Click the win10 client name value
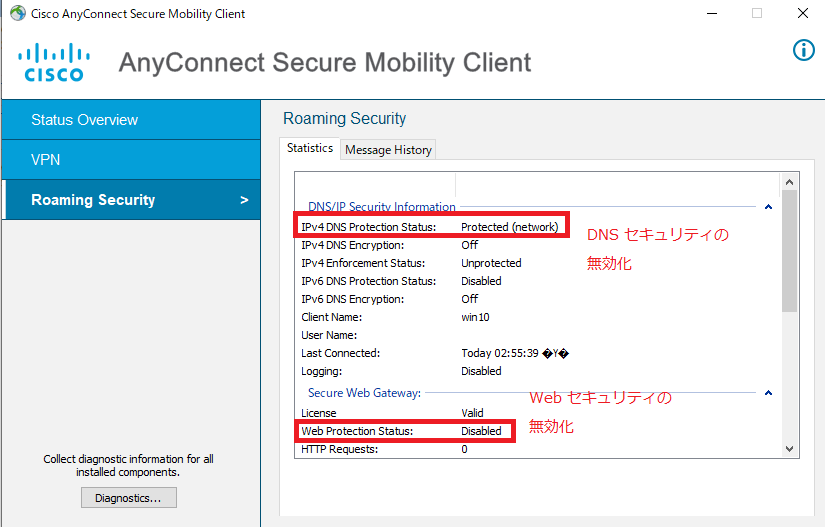This screenshot has width=825, height=527. (x=475, y=317)
